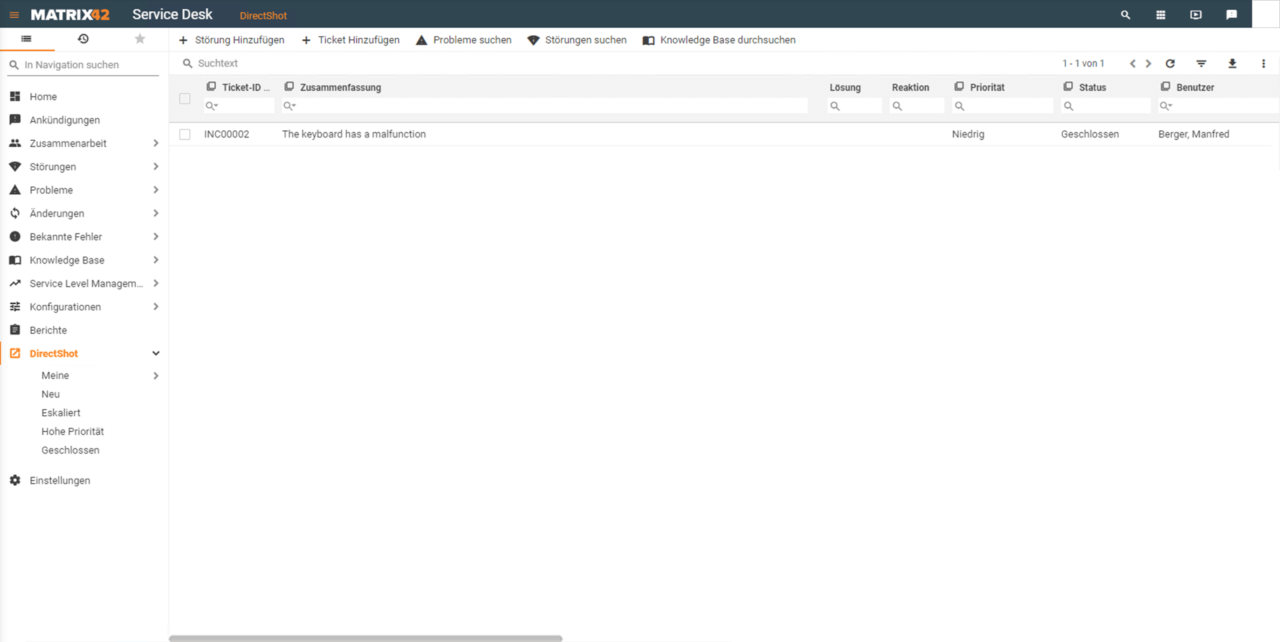This screenshot has width=1280, height=642.
Task: Open the feedback chat icon in header
Action: pos(1230,14)
